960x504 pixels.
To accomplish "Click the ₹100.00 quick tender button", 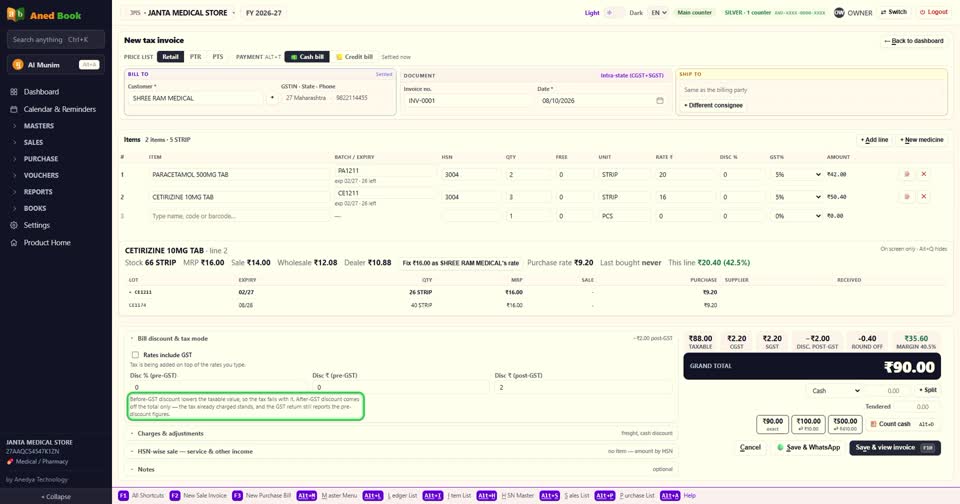I will click(x=808, y=424).
